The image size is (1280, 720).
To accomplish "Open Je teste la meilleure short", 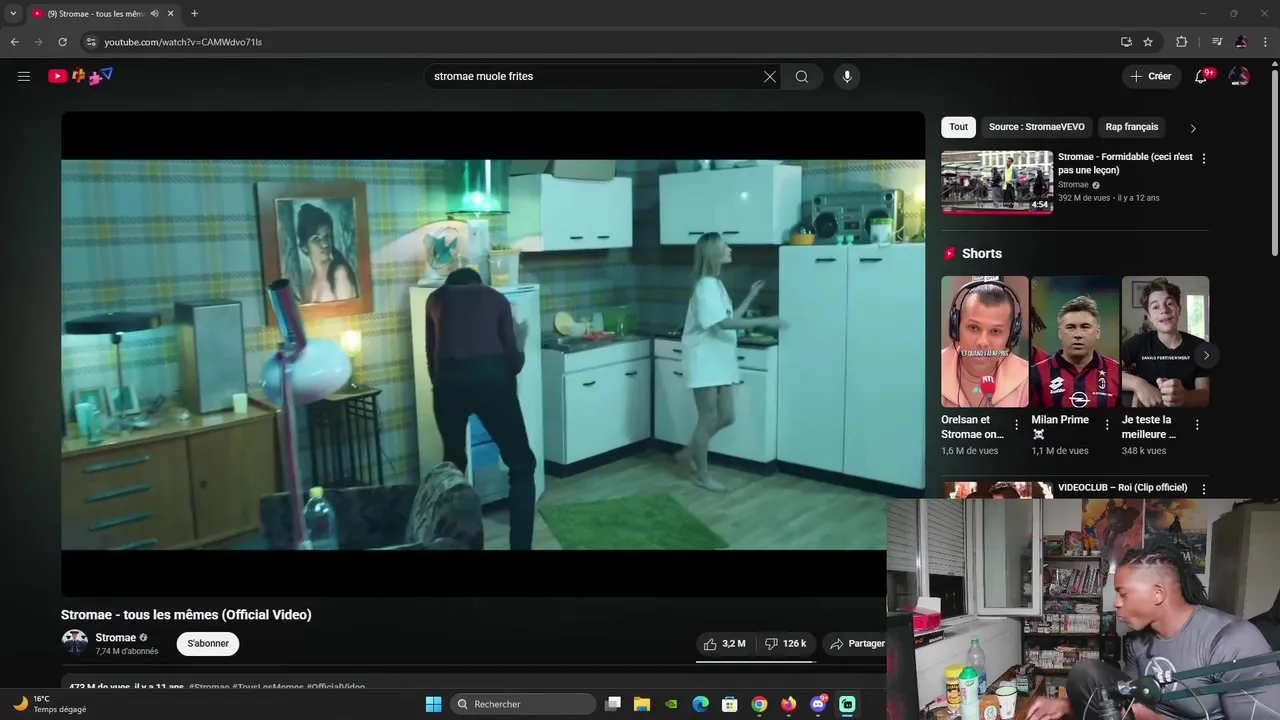I will [x=1165, y=342].
